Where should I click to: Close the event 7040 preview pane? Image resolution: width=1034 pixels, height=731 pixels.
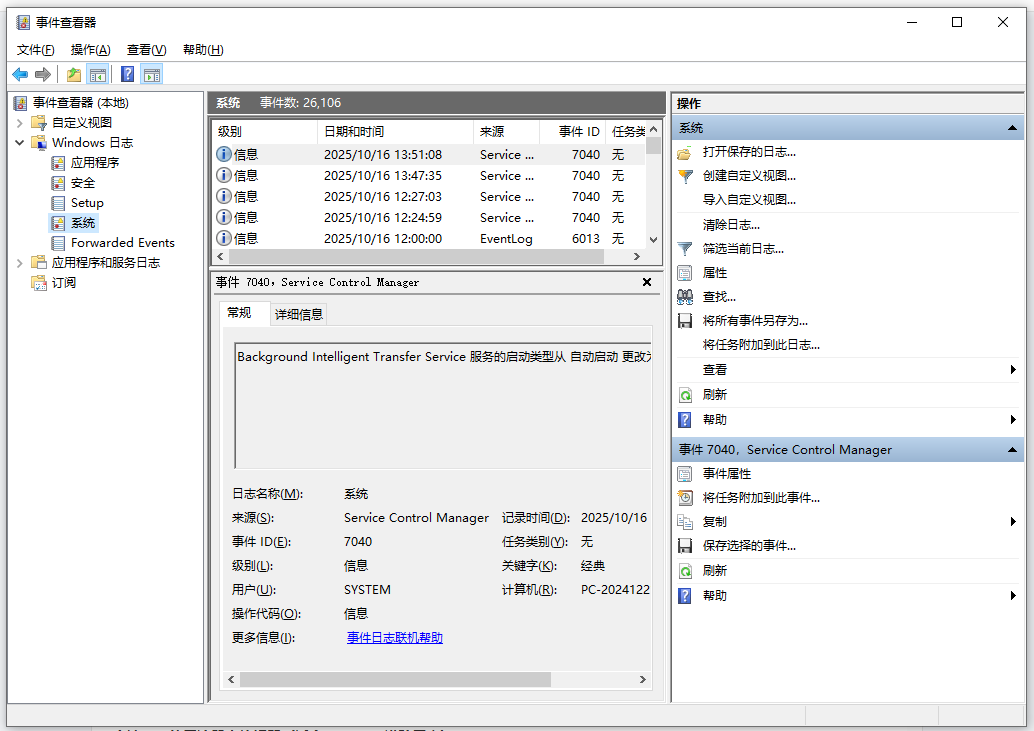[647, 283]
